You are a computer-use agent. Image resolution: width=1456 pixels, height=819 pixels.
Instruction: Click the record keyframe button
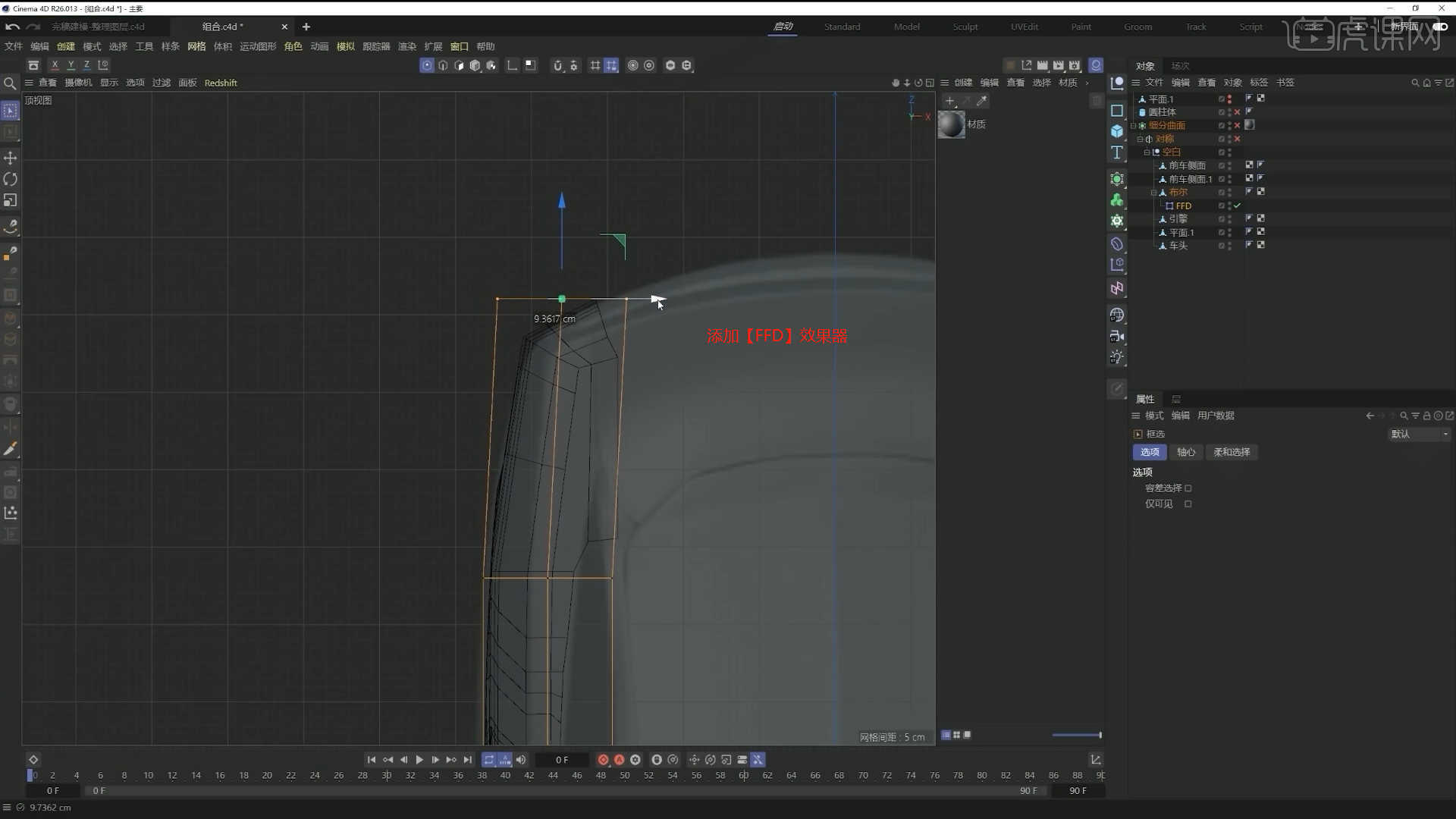click(604, 760)
